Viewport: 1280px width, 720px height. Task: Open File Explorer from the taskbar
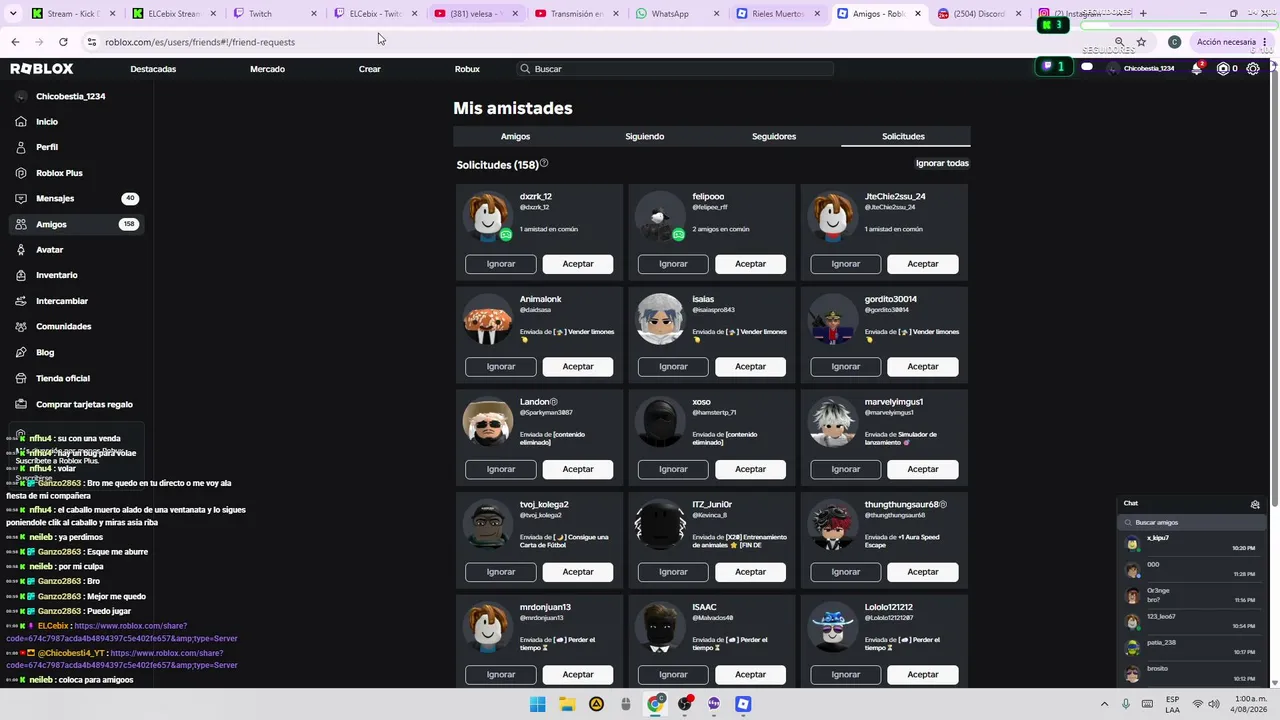pos(567,704)
